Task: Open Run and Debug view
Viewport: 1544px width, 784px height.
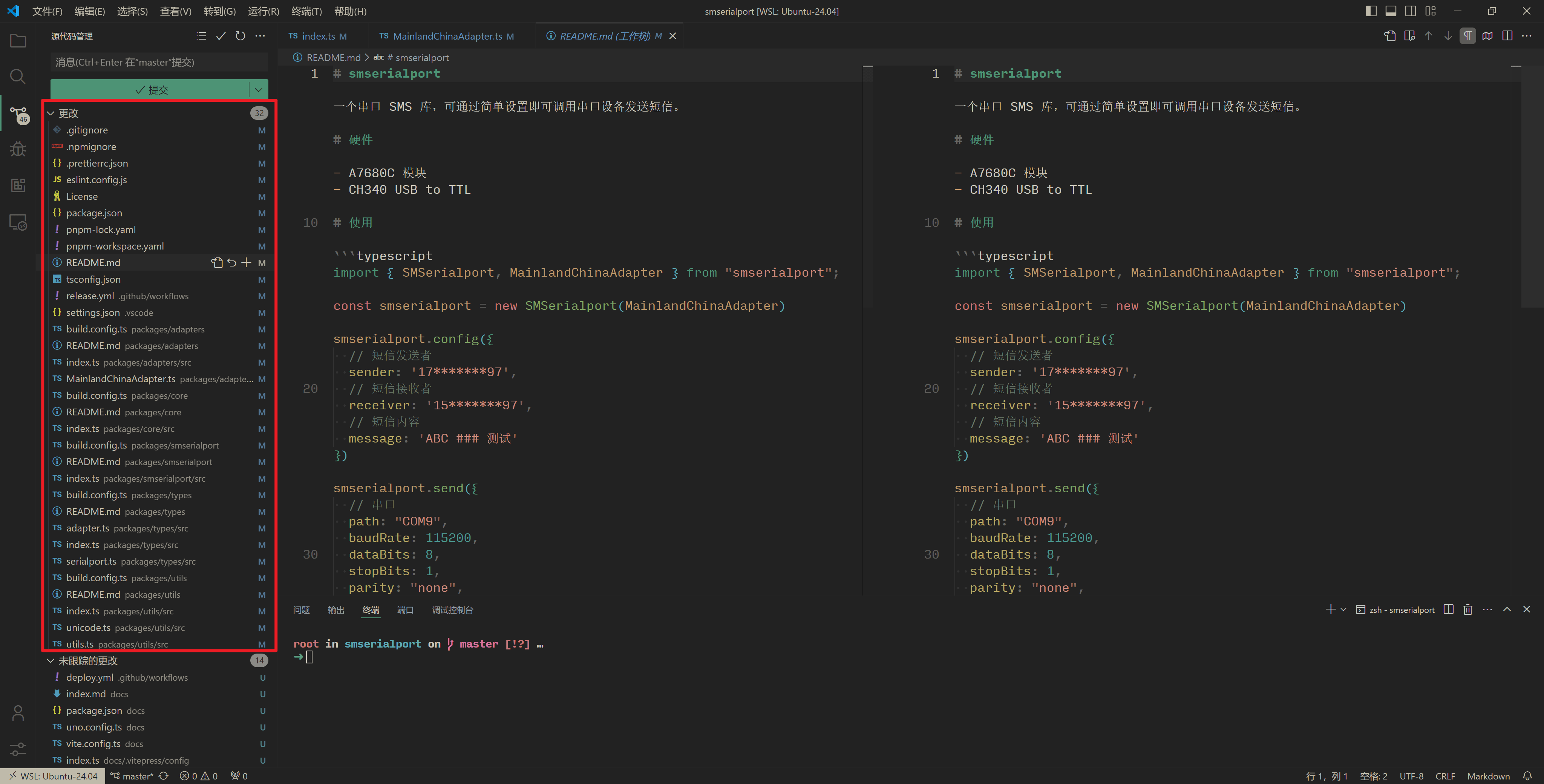Action: tap(18, 149)
